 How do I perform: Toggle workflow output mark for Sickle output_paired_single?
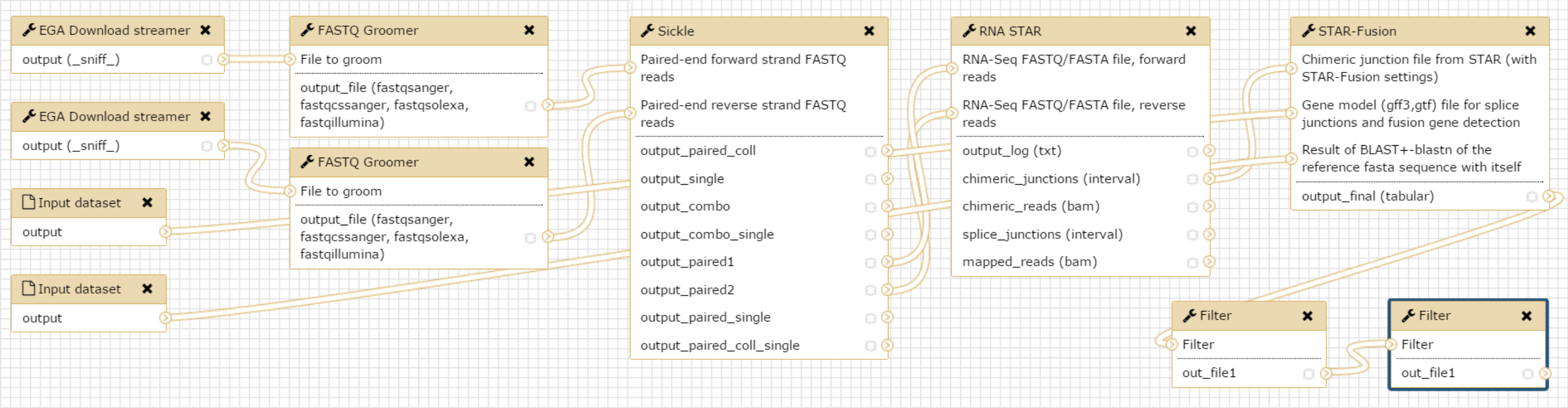pyautogui.click(x=870, y=318)
